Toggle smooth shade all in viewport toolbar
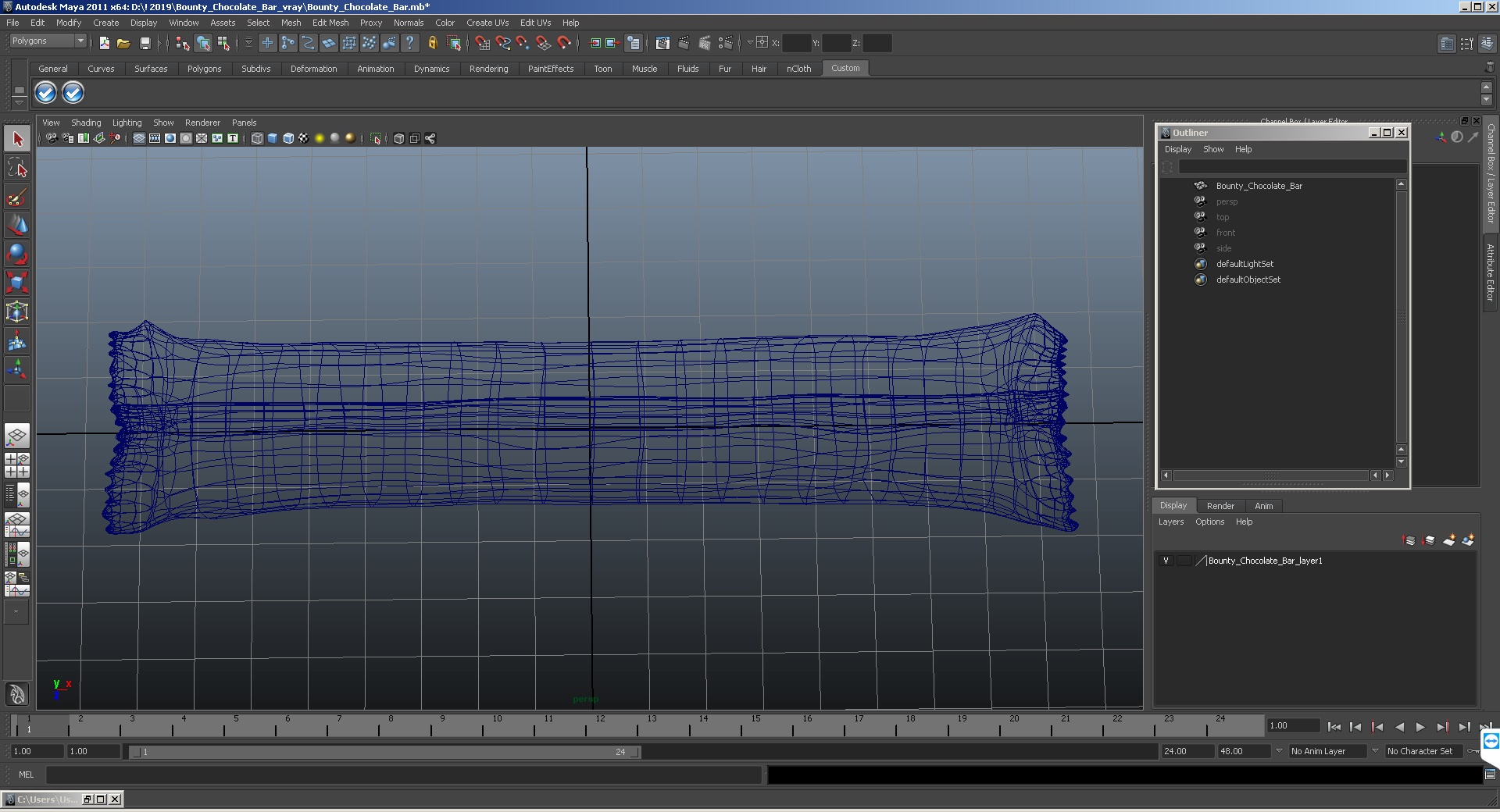Screen dimensions: 1500x812 pyautogui.click(x=273, y=138)
